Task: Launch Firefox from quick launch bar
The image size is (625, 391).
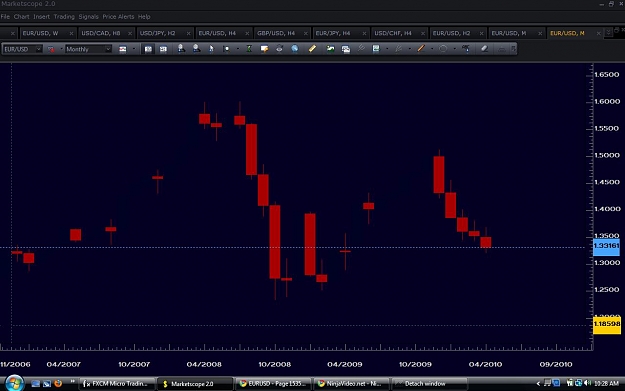Action: click(x=58, y=383)
